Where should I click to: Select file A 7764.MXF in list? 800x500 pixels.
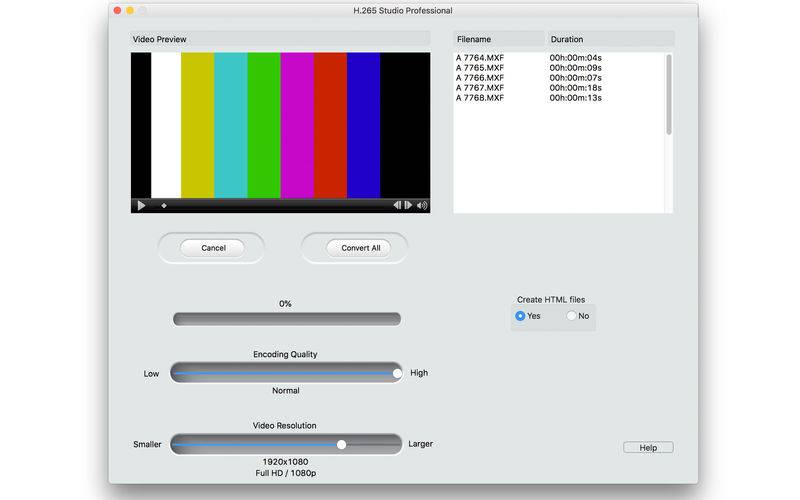[x=480, y=58]
